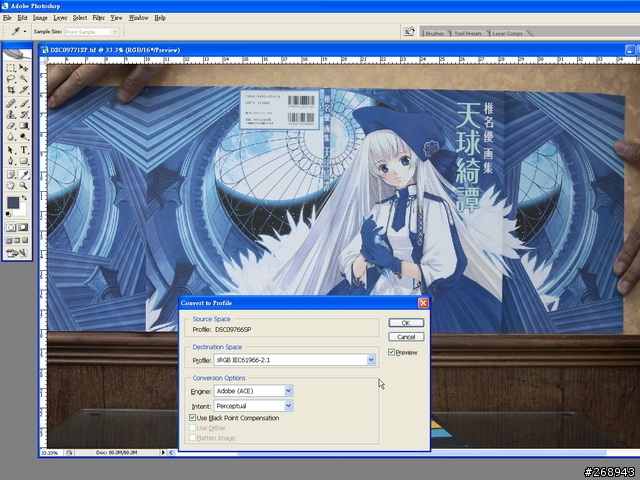
Task: Click the background color swatch
Action: click(21, 211)
